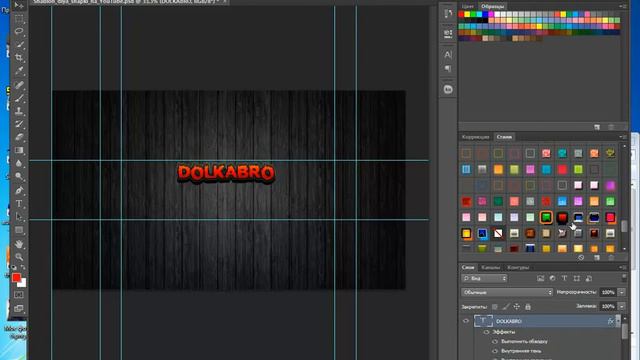
Task: Turn layer filtering switch on or off
Action: click(624, 278)
